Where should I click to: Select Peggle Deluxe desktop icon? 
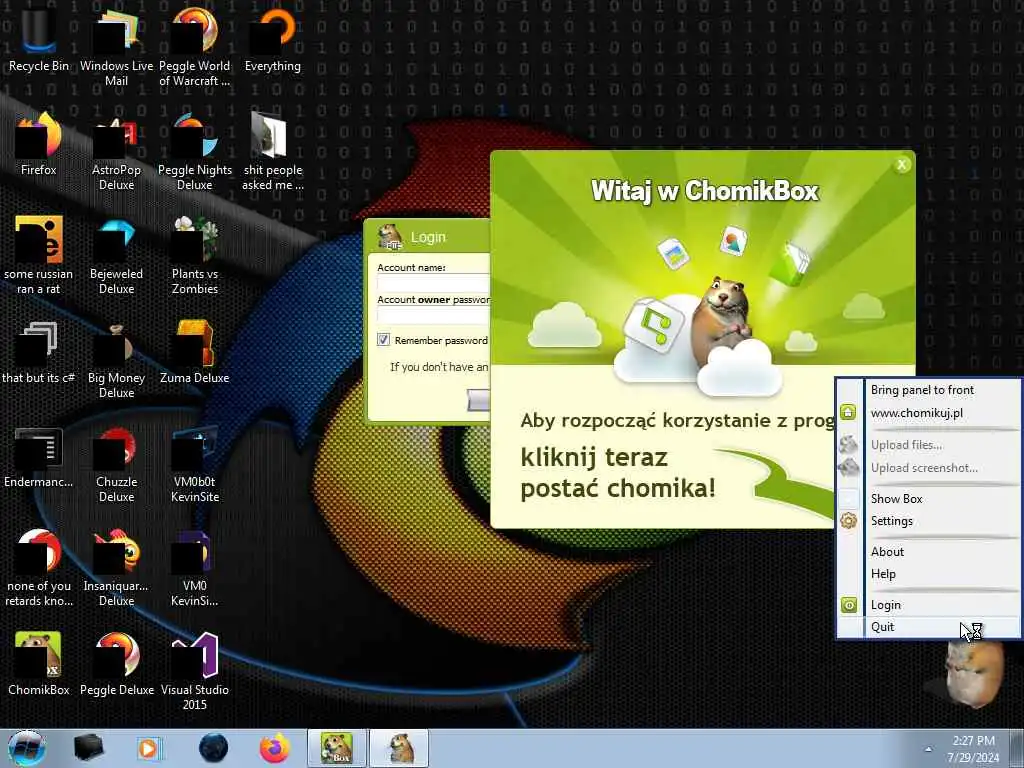pyautogui.click(x=116, y=664)
